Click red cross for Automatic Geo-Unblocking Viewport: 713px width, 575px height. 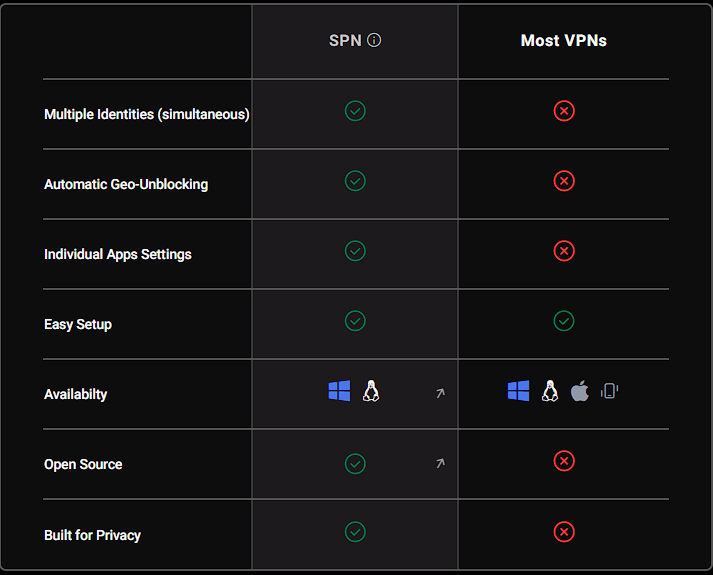coord(564,181)
